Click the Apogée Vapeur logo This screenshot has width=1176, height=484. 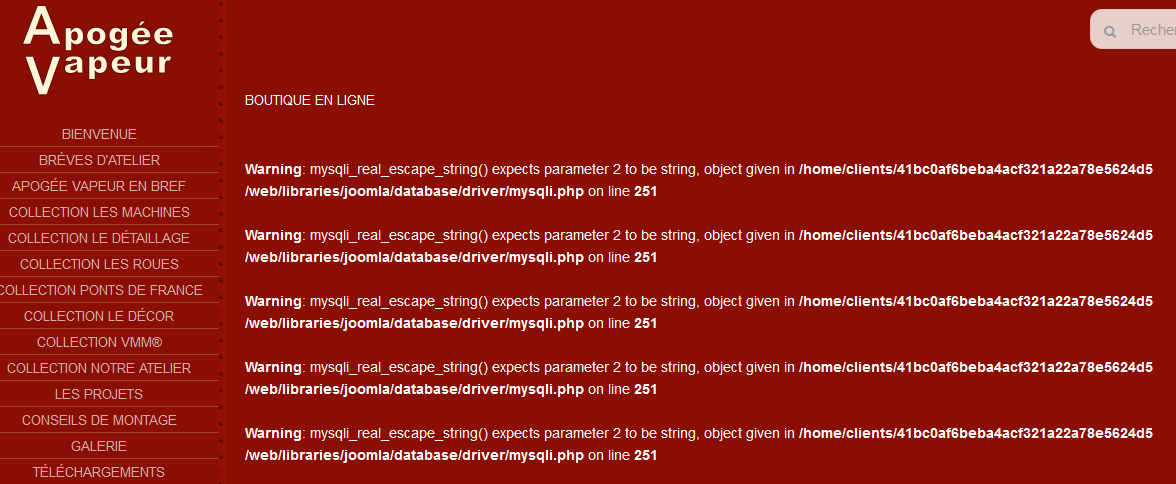tap(98, 50)
